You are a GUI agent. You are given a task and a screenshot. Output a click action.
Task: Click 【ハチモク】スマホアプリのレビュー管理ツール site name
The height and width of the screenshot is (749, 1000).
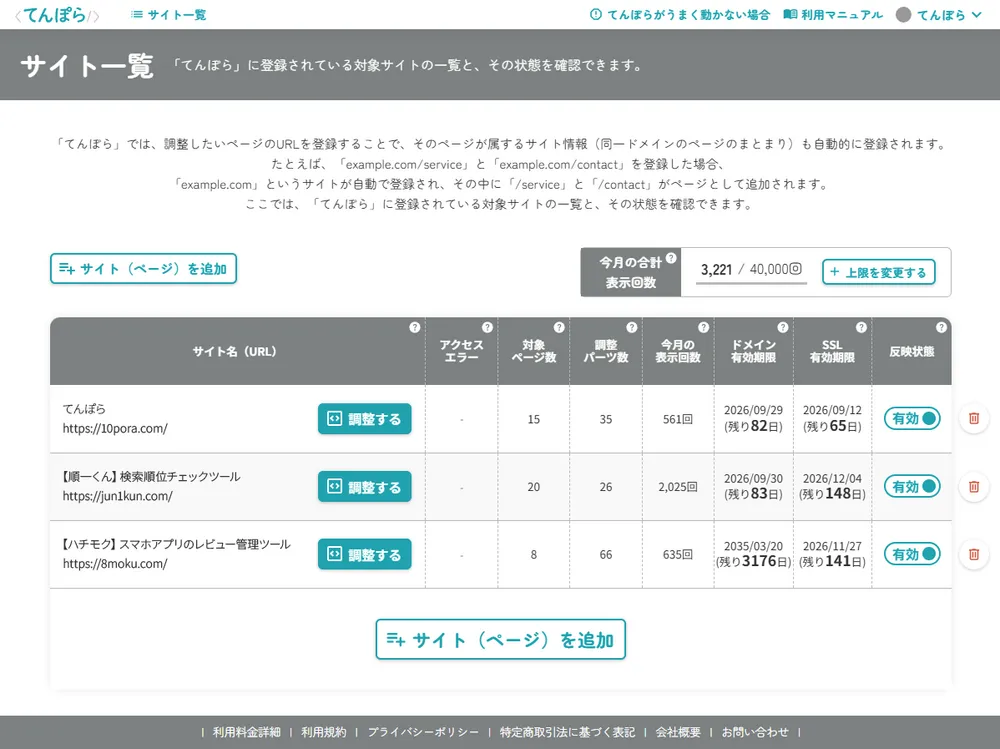(x=175, y=544)
